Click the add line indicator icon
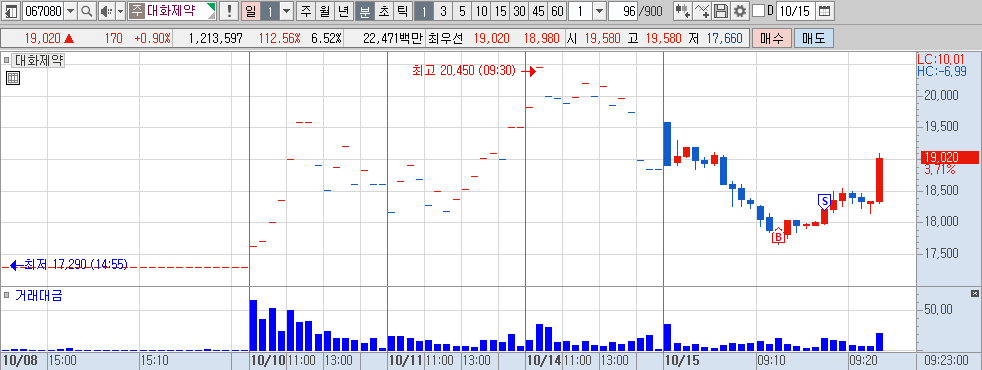982x370 pixels. (x=702, y=11)
